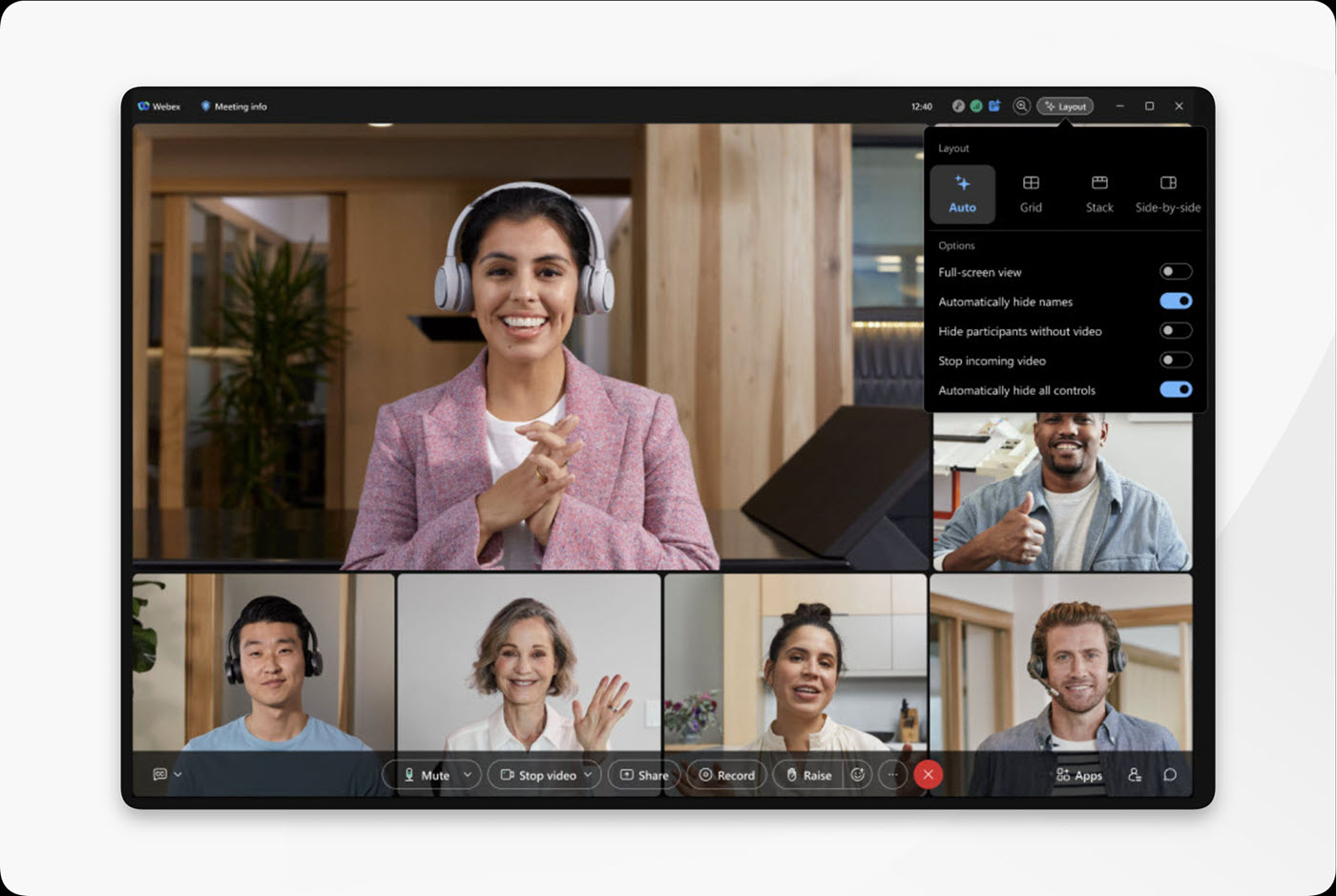Expand audio options arrow beside Mute

click(x=468, y=775)
